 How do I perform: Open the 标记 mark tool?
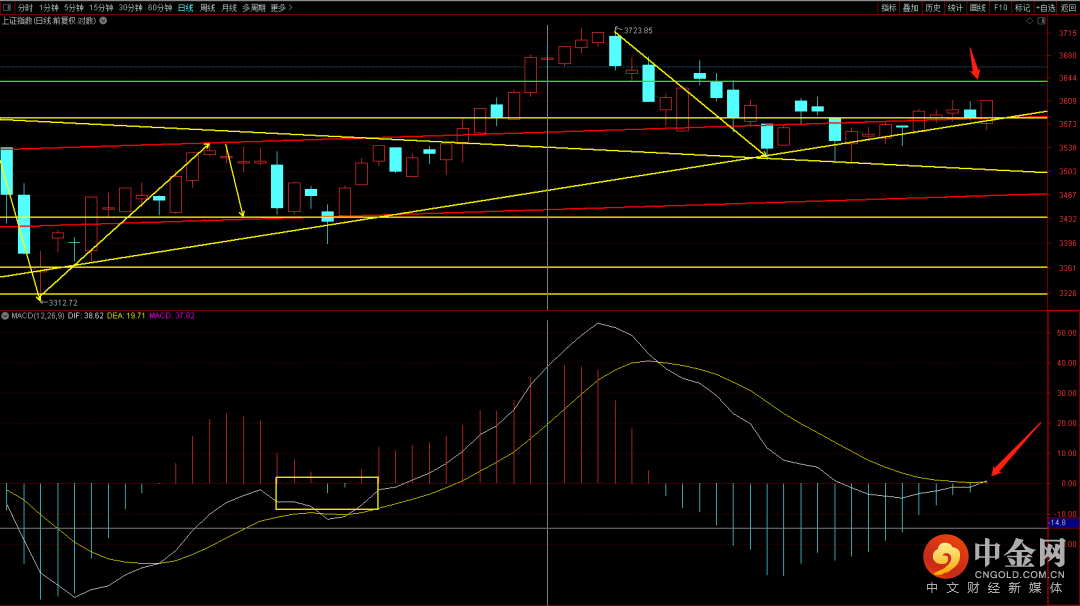click(1022, 7)
